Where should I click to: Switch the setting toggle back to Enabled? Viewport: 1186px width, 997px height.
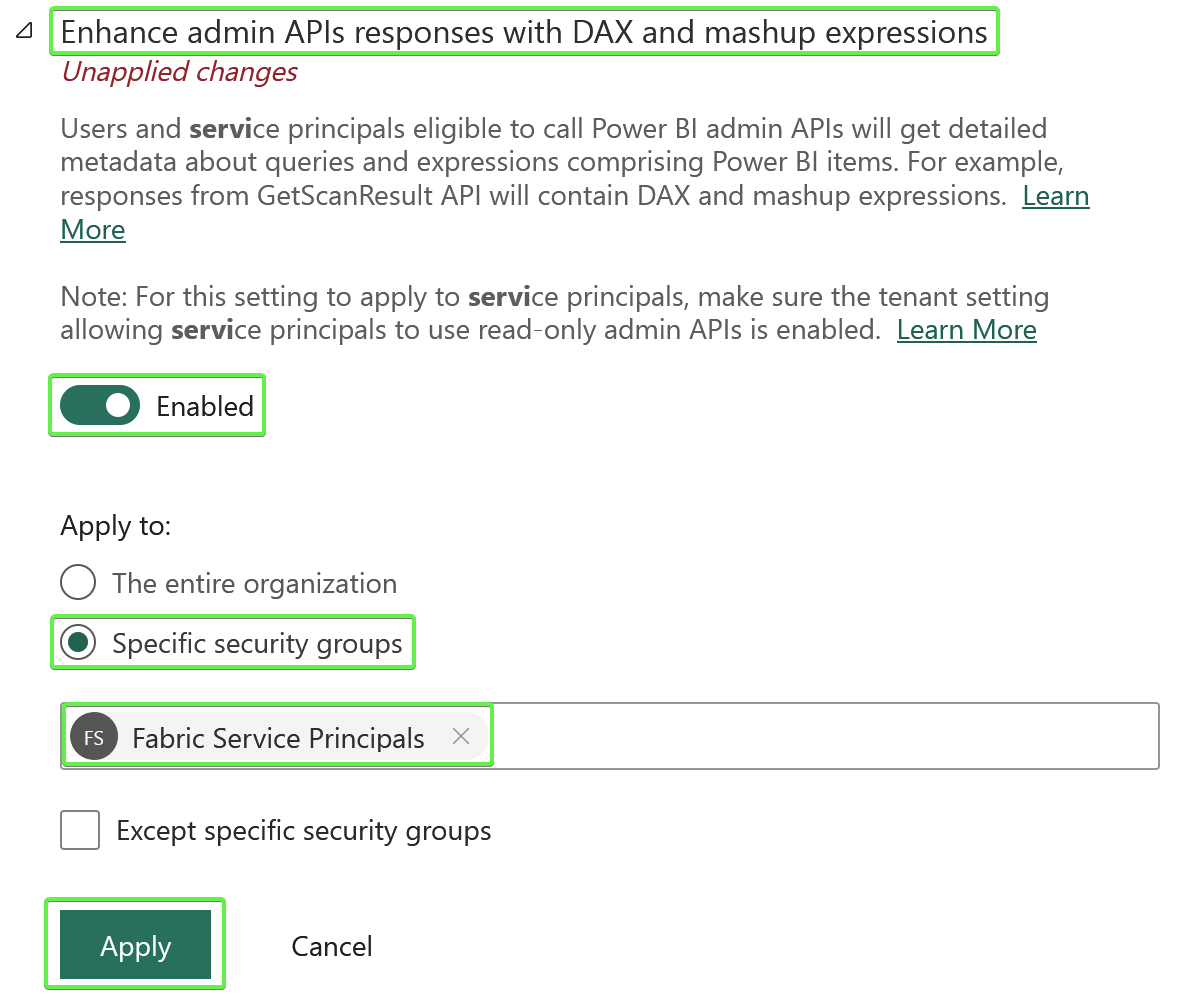click(x=99, y=405)
